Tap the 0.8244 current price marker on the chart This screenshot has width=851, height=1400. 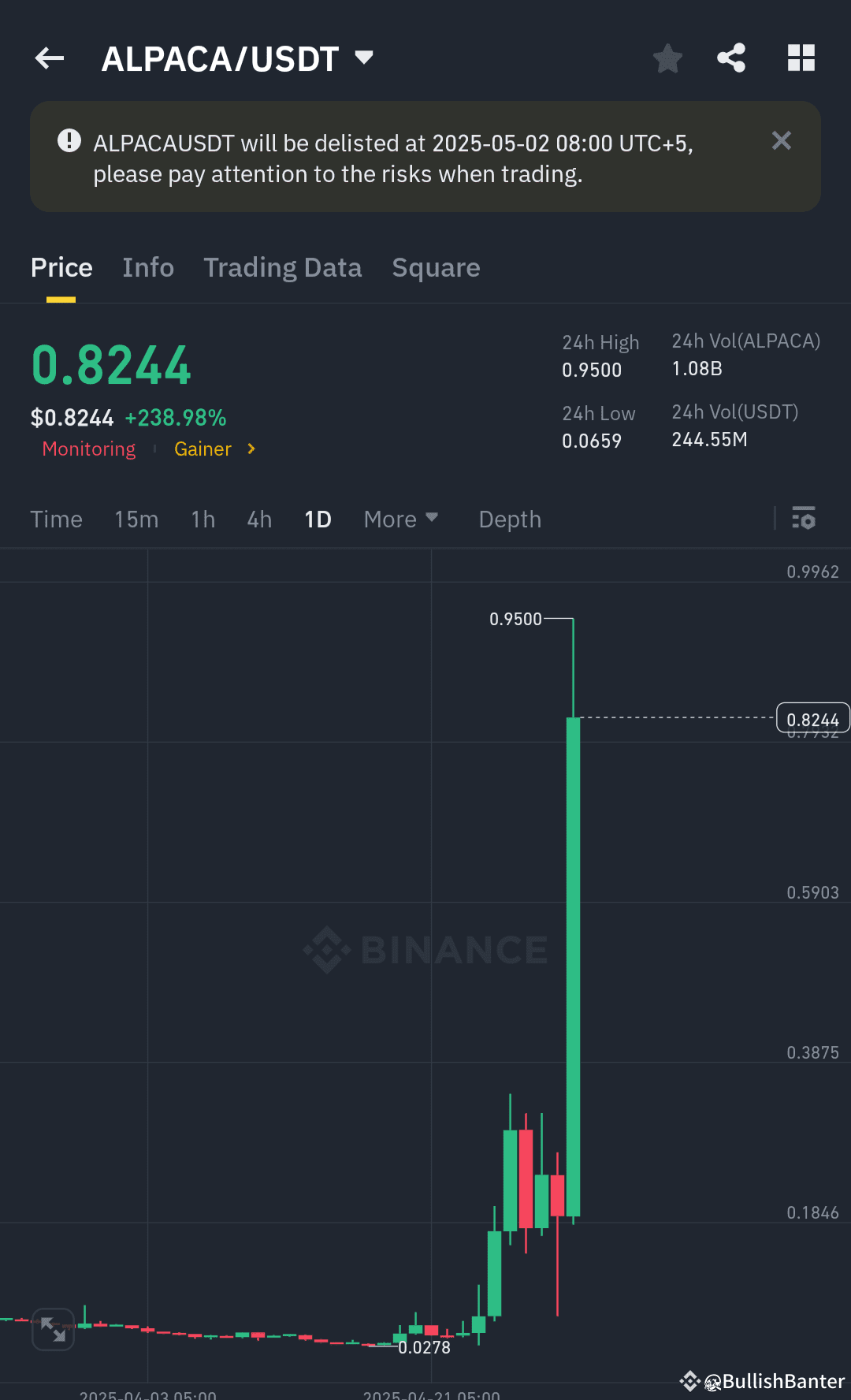click(813, 719)
